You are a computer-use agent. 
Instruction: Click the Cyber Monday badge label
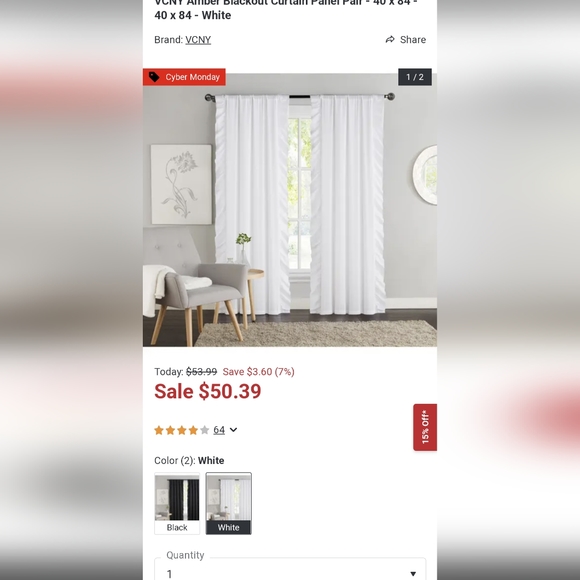point(192,77)
